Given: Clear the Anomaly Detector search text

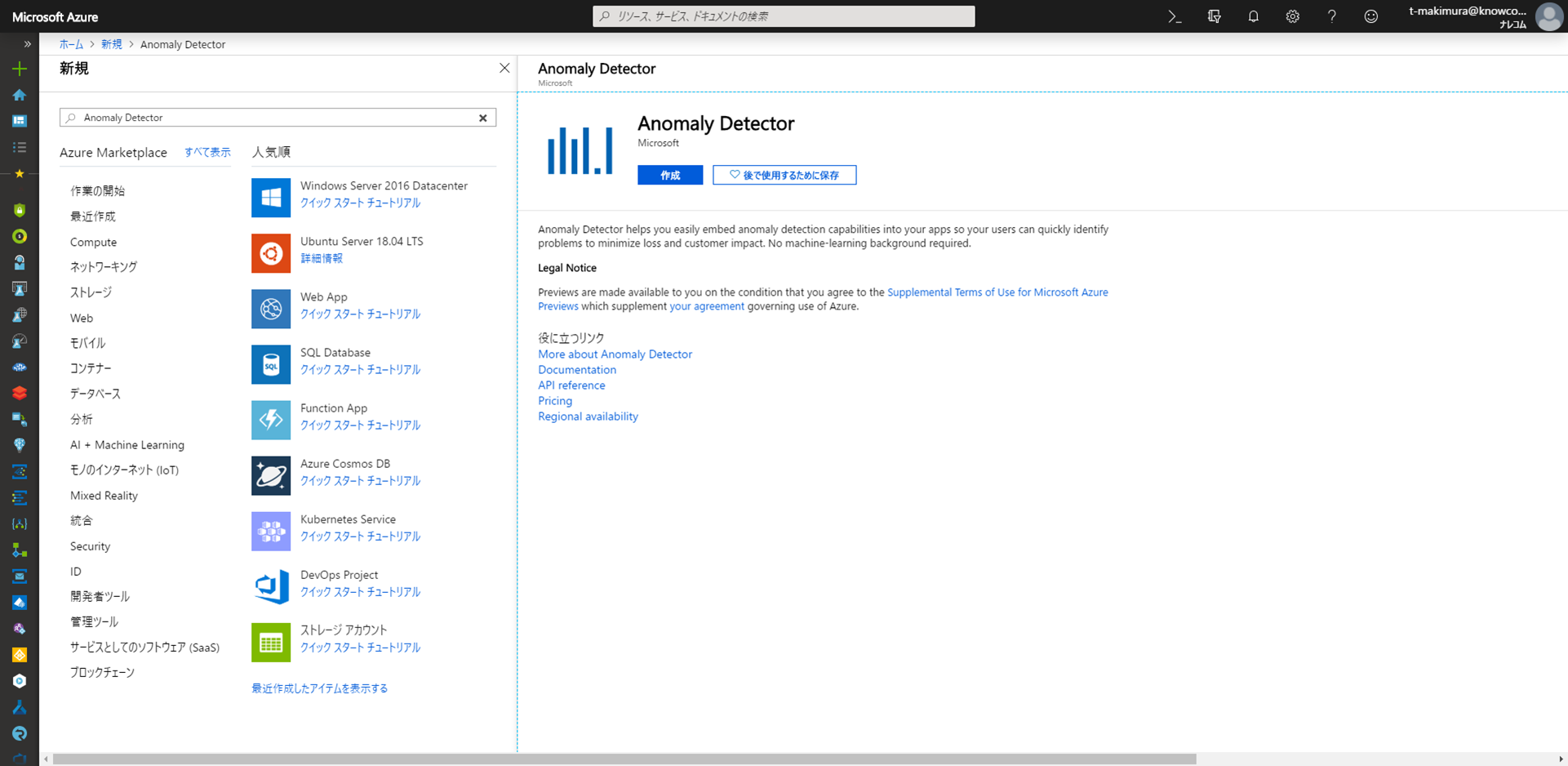Looking at the screenshot, I should pyautogui.click(x=482, y=118).
